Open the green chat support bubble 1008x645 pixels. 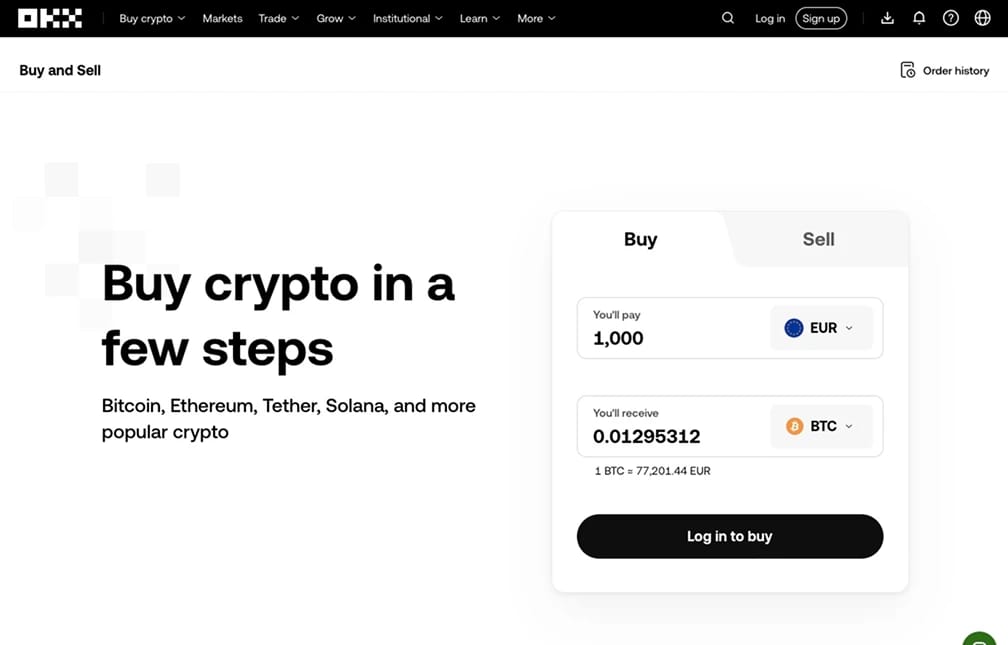click(x=979, y=639)
